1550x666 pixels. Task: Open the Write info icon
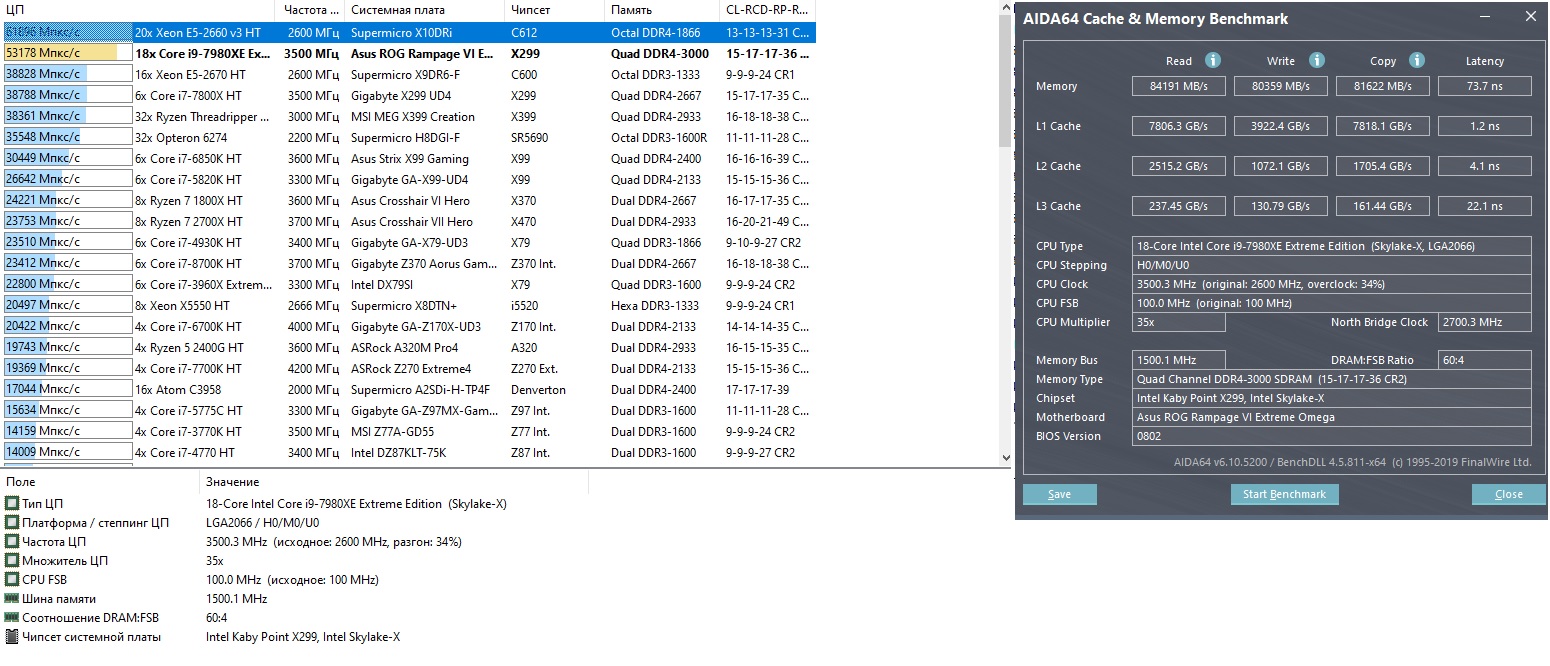click(1317, 60)
